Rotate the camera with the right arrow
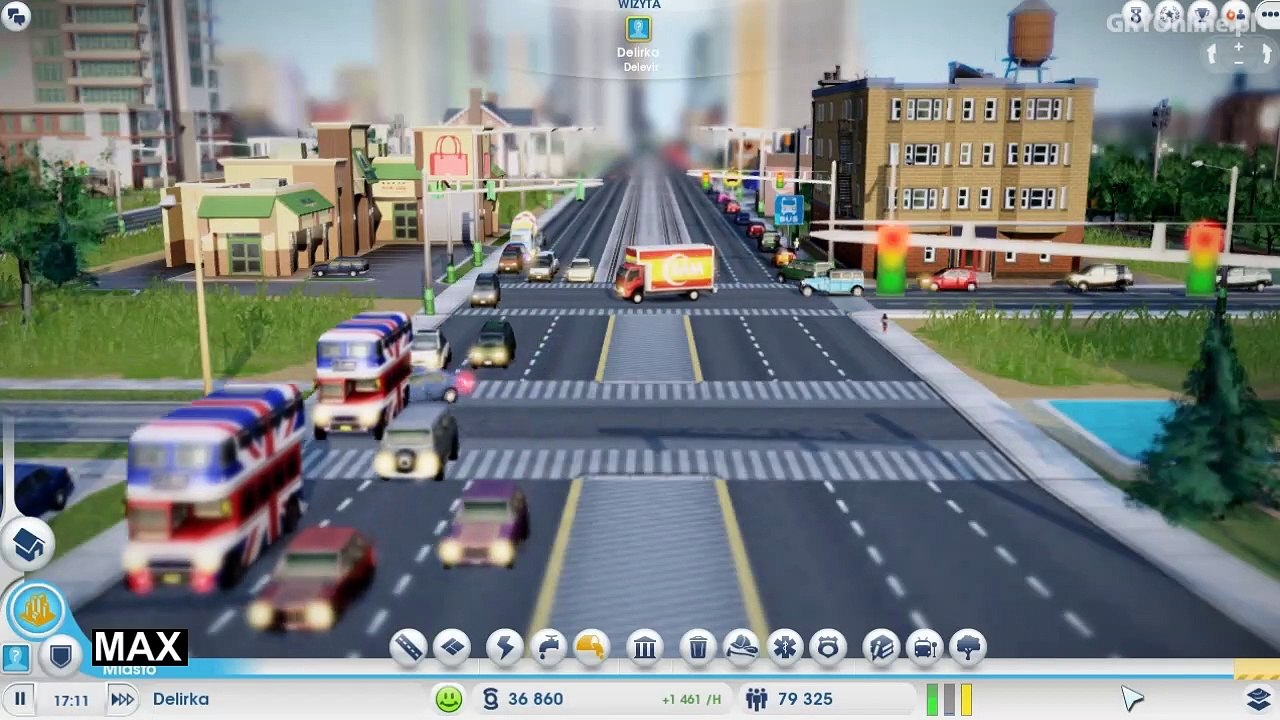Viewport: 1280px width, 720px height. (1265, 55)
